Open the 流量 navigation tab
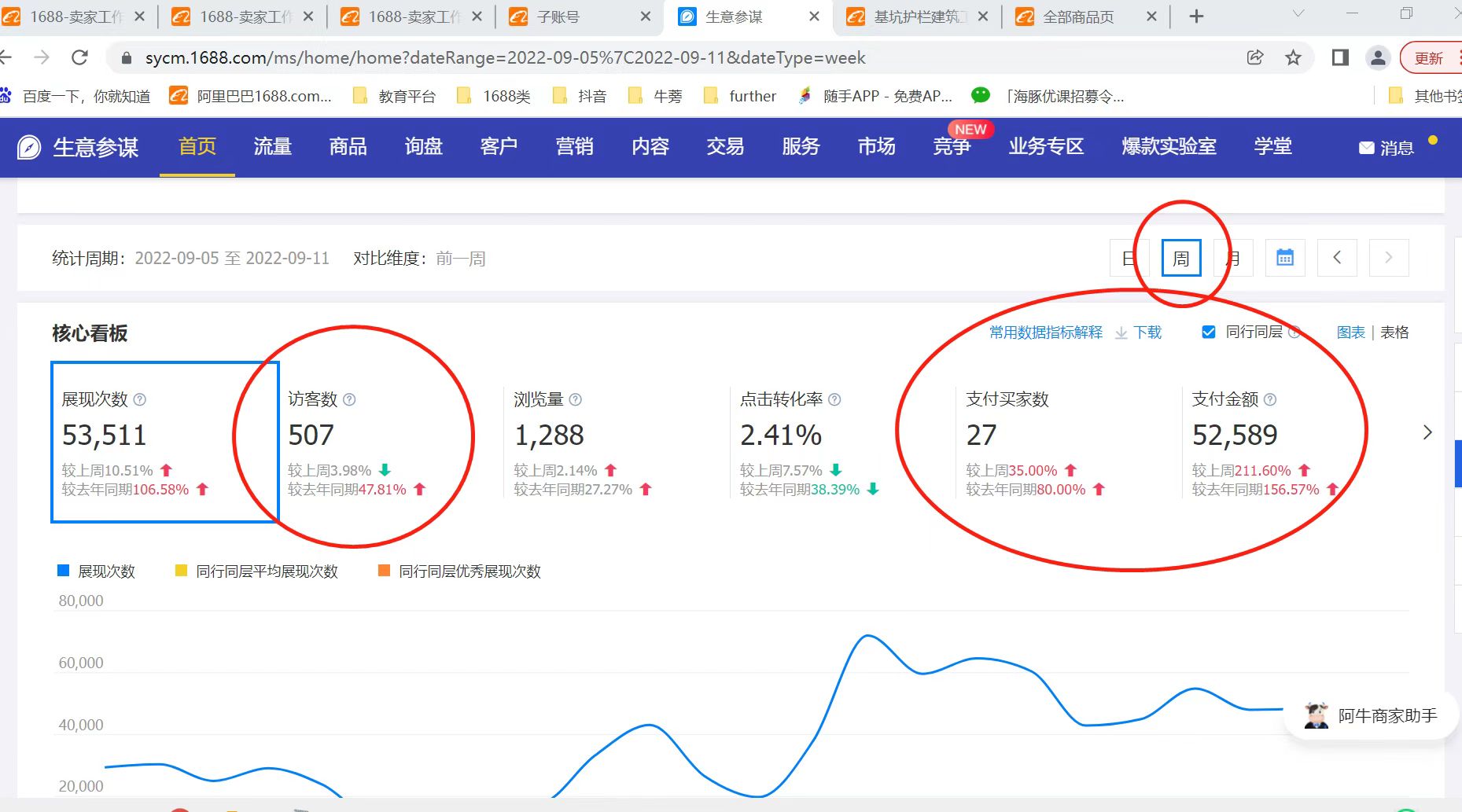The image size is (1462, 812). point(273,147)
